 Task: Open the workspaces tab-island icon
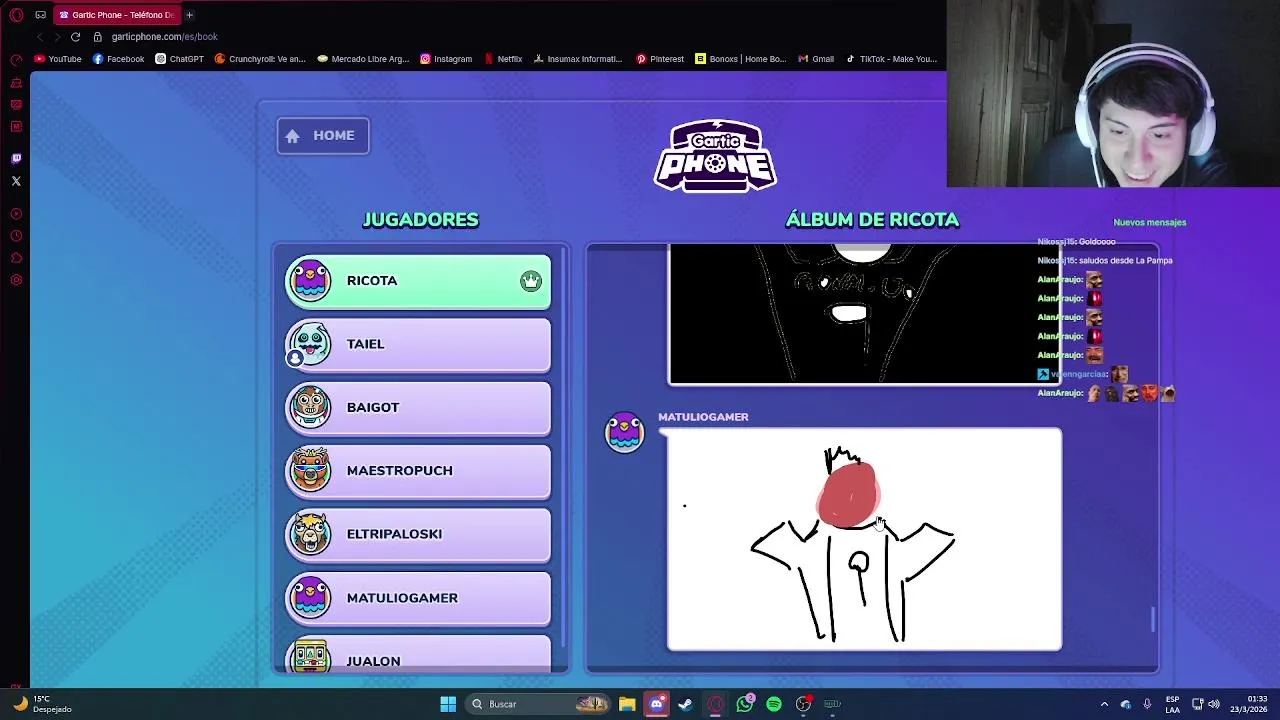click(x=41, y=15)
